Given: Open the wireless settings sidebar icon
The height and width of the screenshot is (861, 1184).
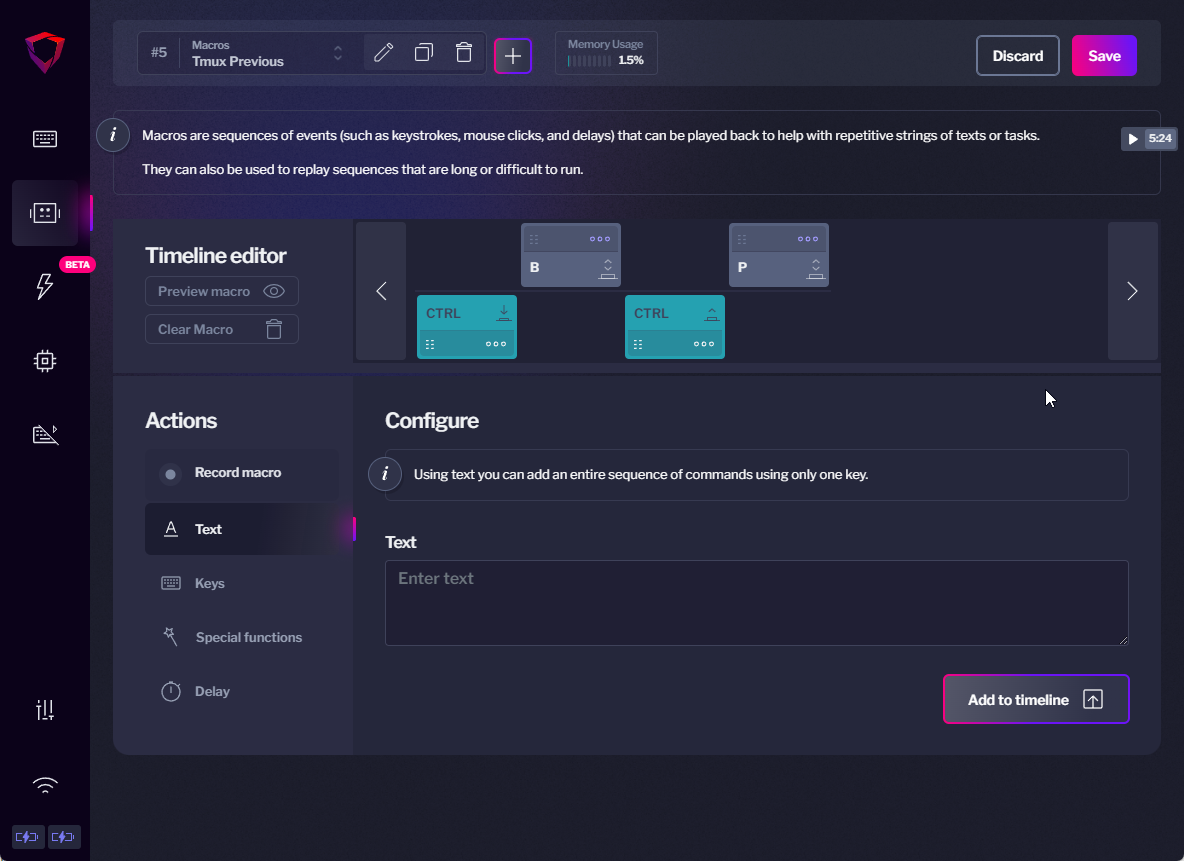Looking at the screenshot, I should pos(45,785).
